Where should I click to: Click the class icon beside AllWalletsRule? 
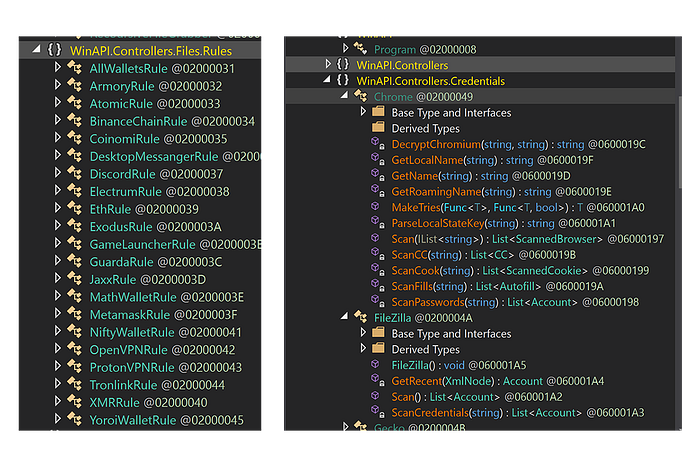(x=75, y=67)
